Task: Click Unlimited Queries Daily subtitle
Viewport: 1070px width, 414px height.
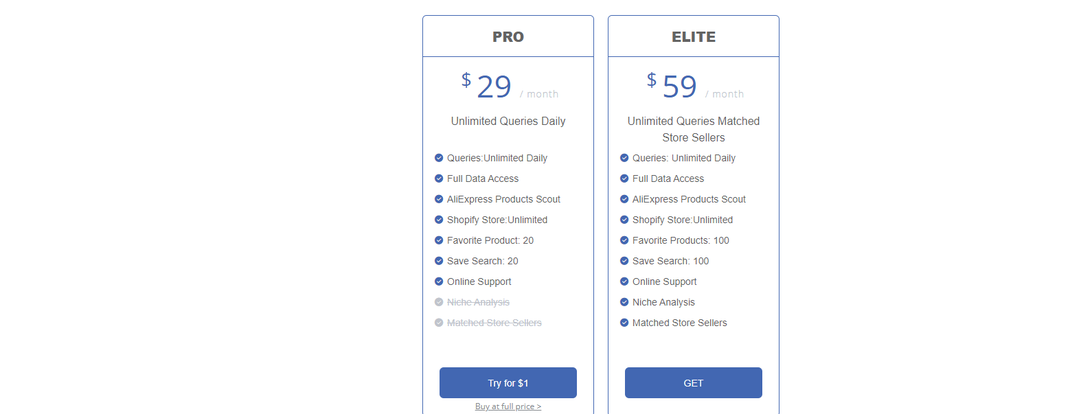Action: click(508, 121)
